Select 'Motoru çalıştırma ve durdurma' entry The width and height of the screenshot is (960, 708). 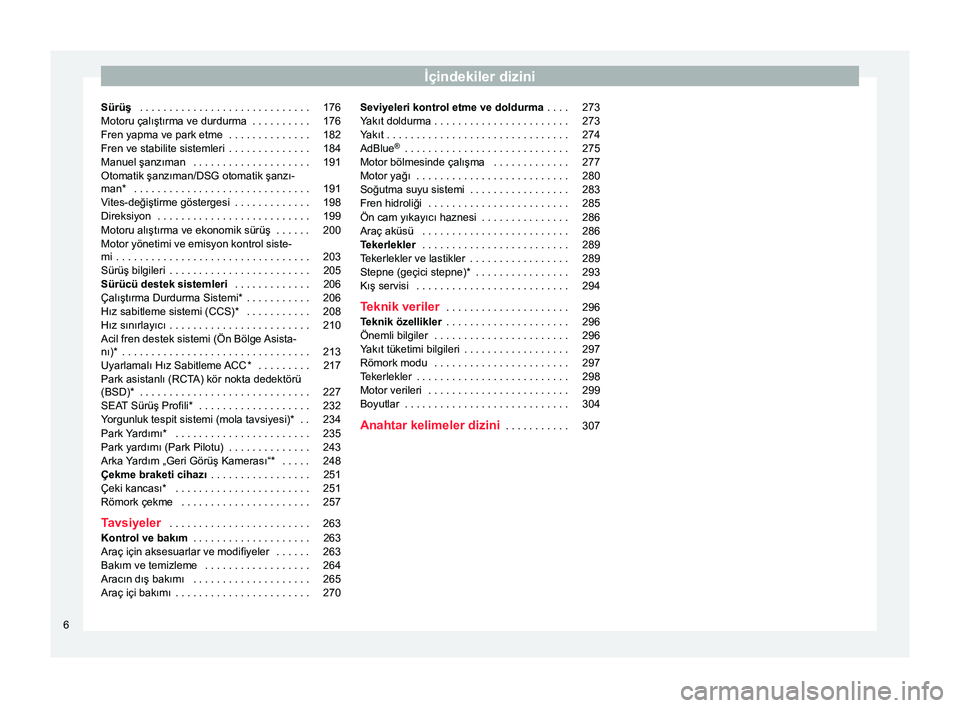coord(220,121)
